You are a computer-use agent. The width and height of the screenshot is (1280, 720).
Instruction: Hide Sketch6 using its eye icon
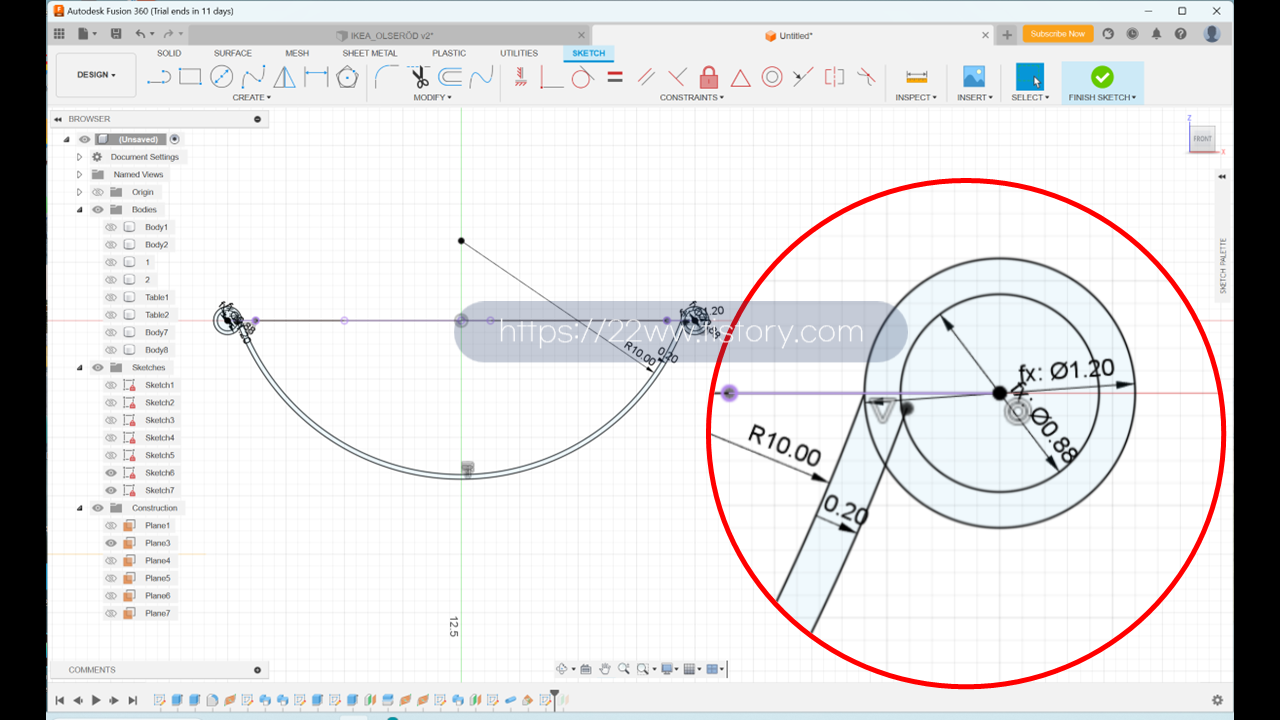[x=111, y=473]
